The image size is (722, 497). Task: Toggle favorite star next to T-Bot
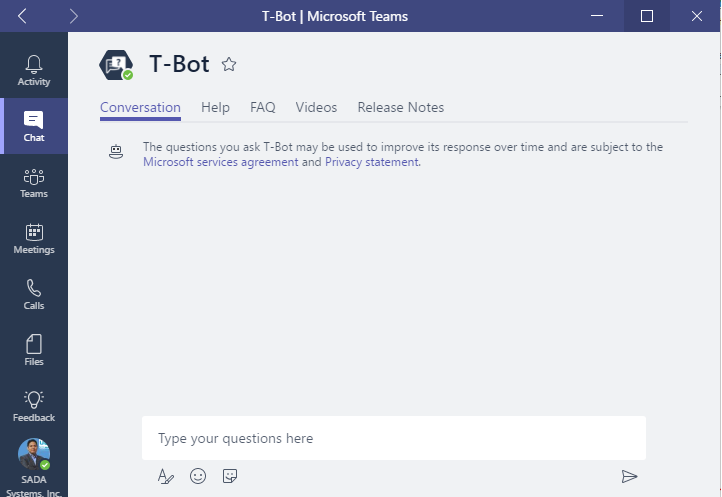point(229,65)
